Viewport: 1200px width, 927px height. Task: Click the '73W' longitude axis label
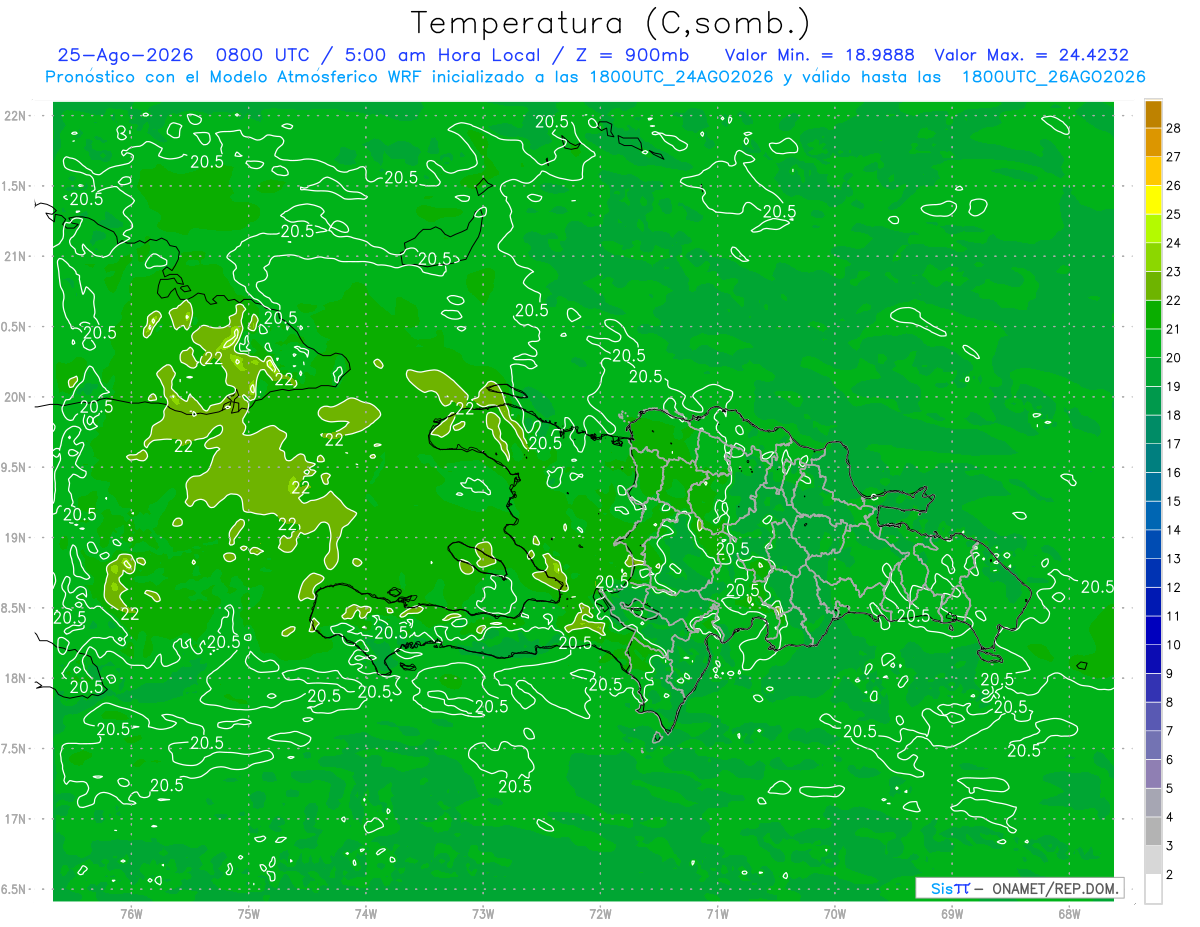pyautogui.click(x=483, y=913)
